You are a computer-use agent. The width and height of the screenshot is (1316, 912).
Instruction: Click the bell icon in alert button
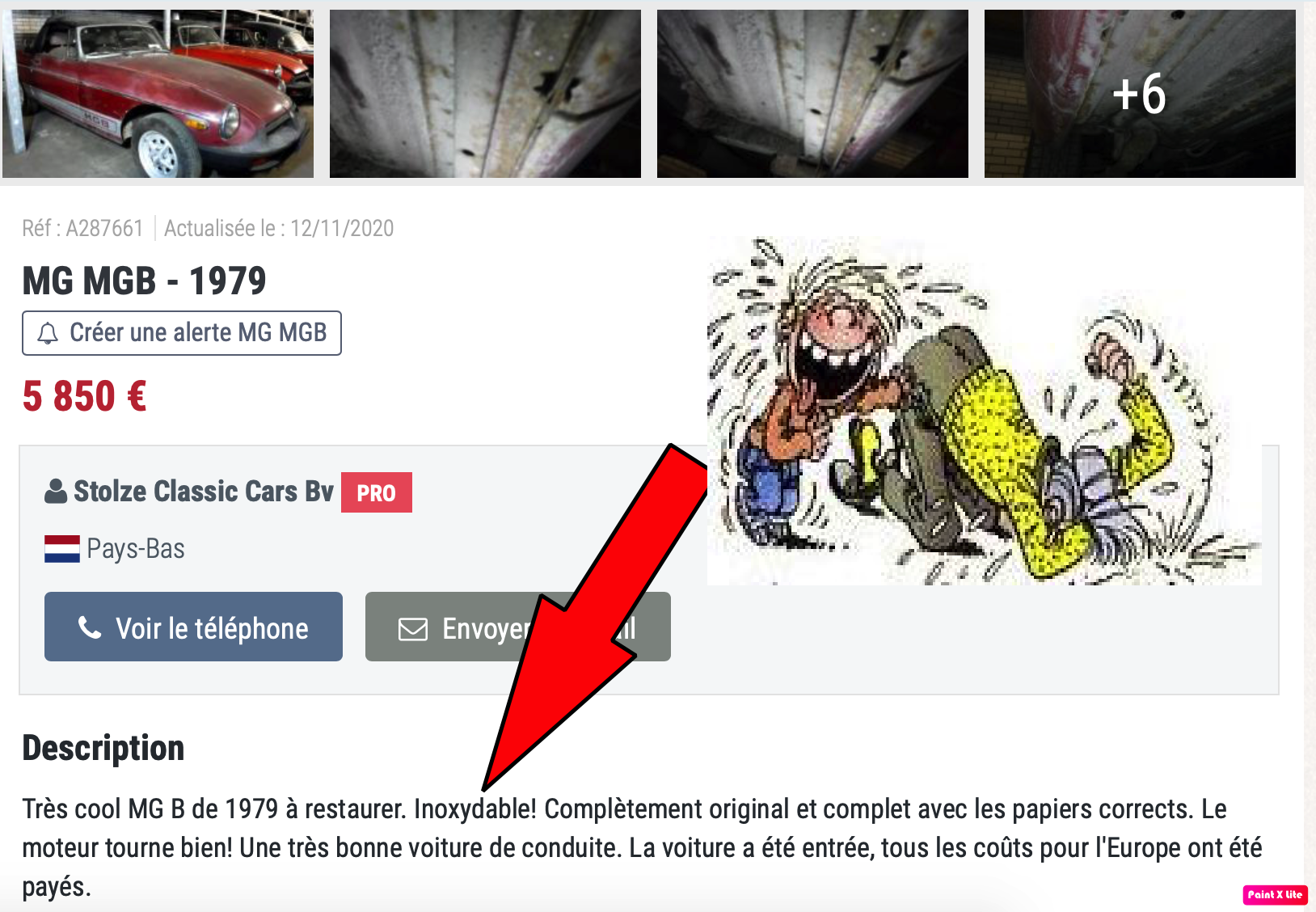pyautogui.click(x=49, y=333)
